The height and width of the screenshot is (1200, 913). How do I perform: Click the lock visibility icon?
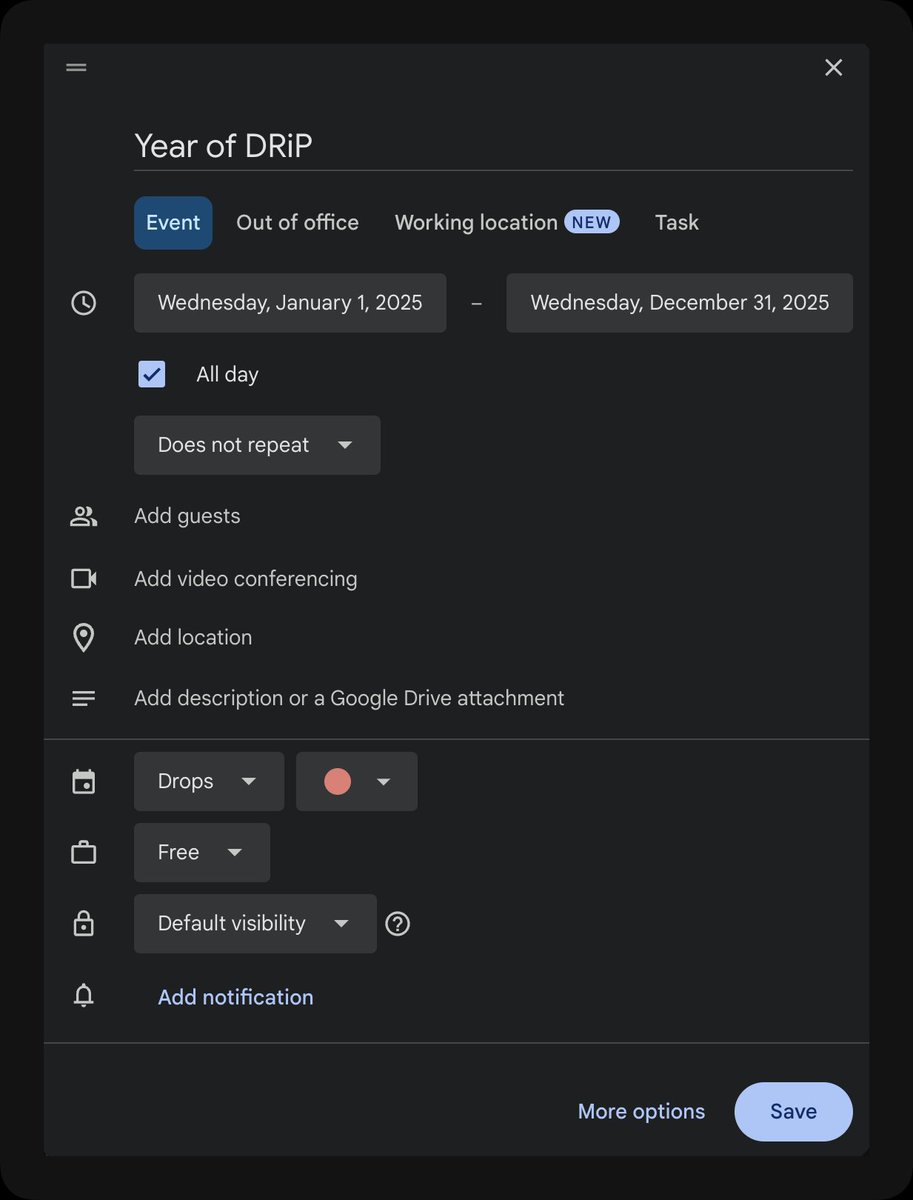click(84, 924)
